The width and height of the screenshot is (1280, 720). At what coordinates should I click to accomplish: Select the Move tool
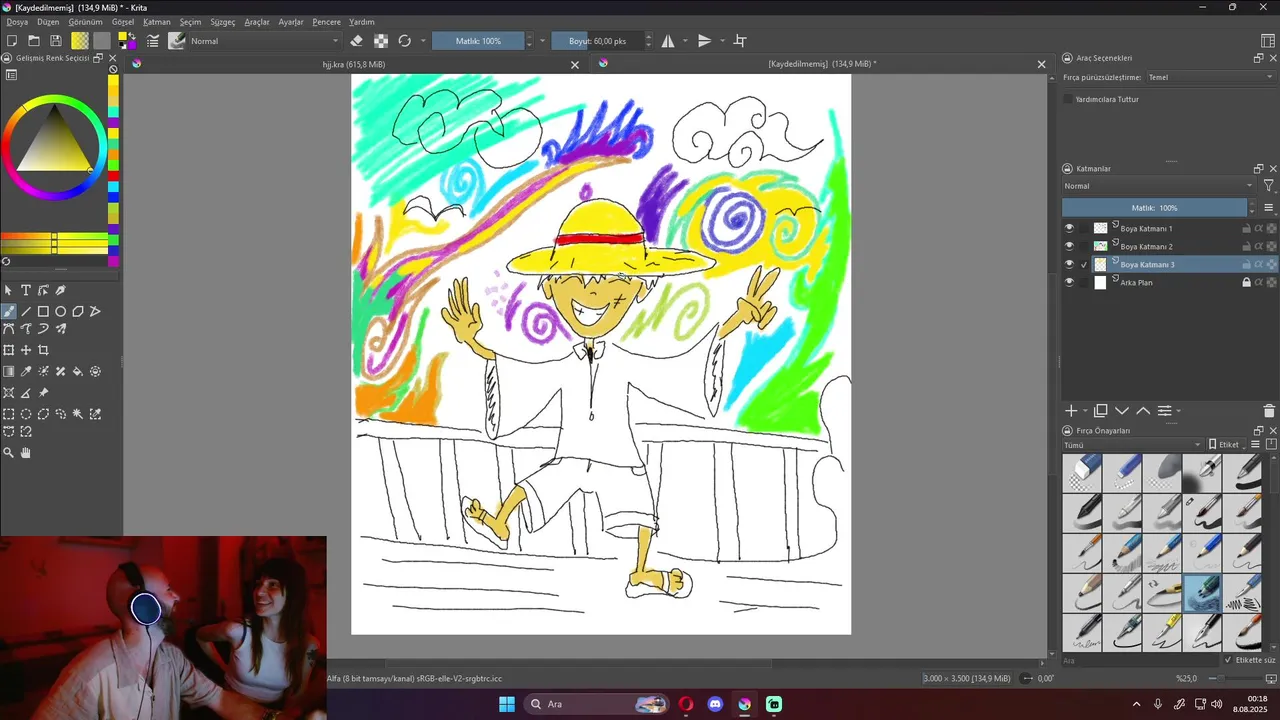click(26, 350)
